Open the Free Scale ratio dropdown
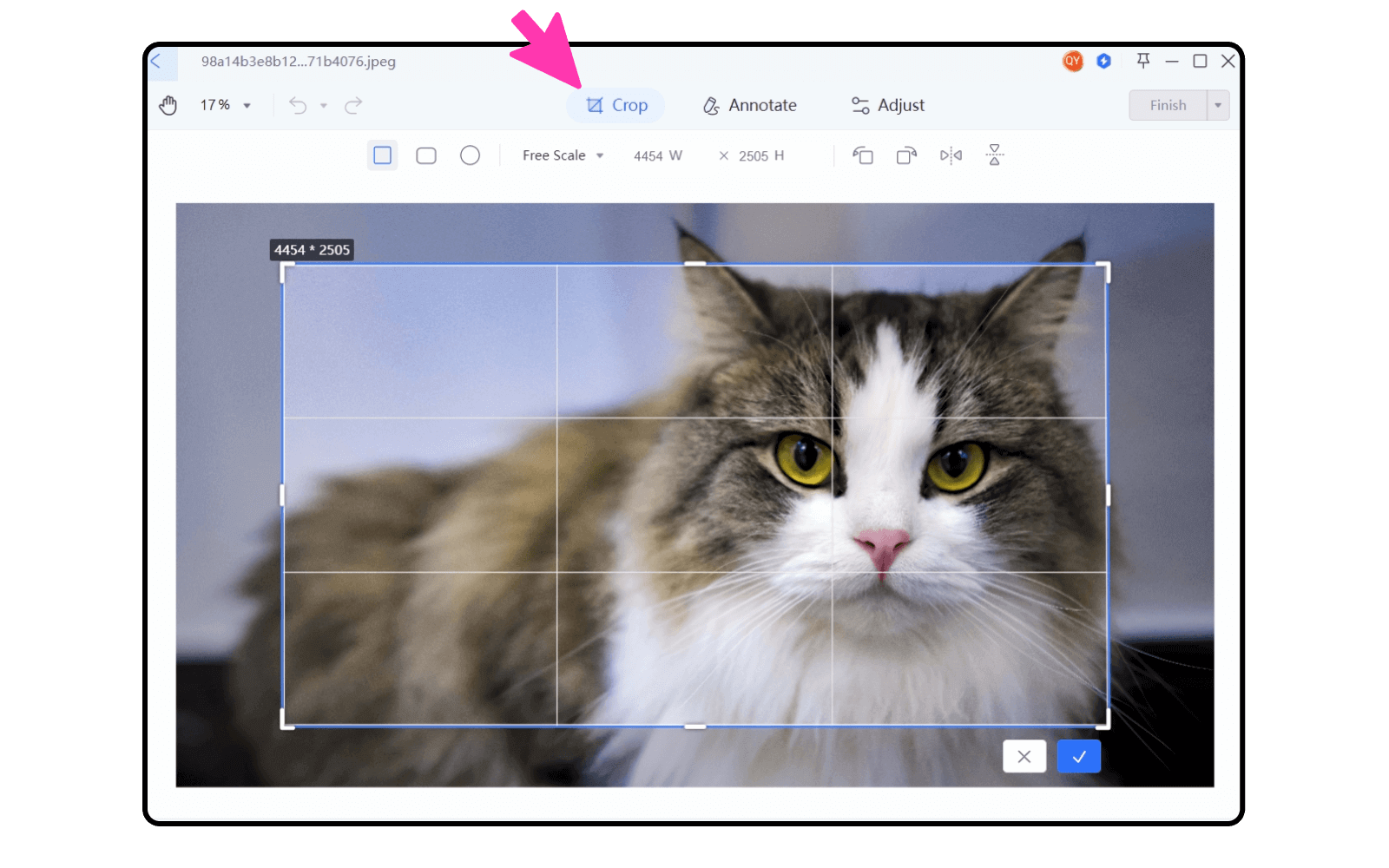Viewport: 1389px width, 868px height. [x=563, y=155]
